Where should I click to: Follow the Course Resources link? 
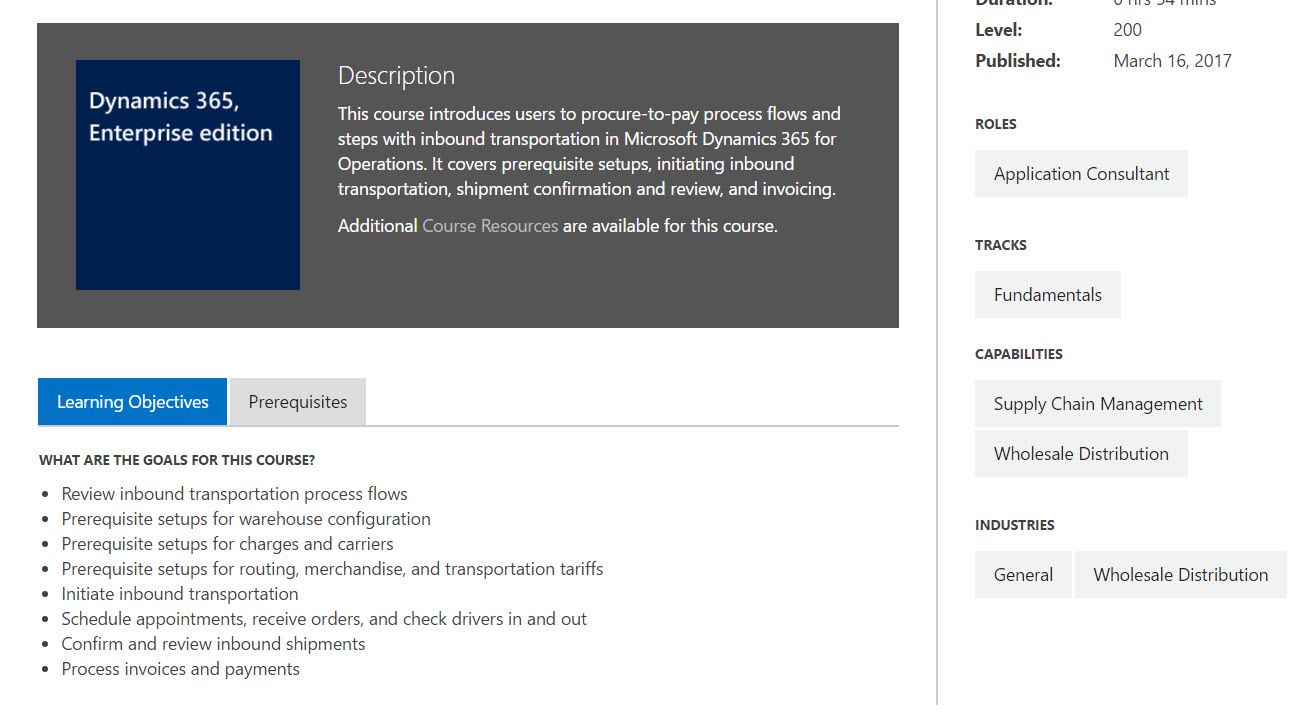[x=490, y=226]
